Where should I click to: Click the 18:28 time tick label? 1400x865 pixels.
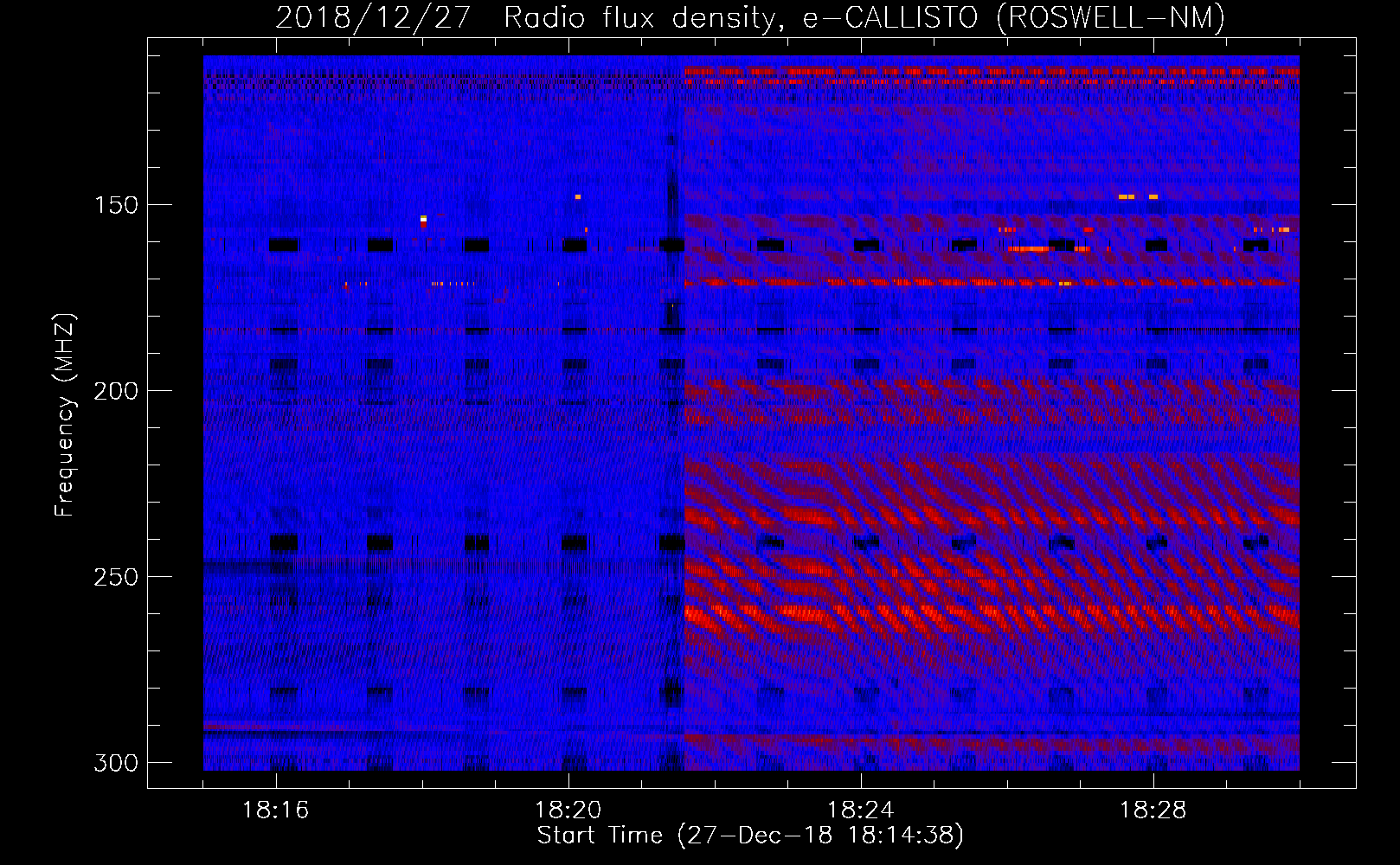click(x=1153, y=811)
